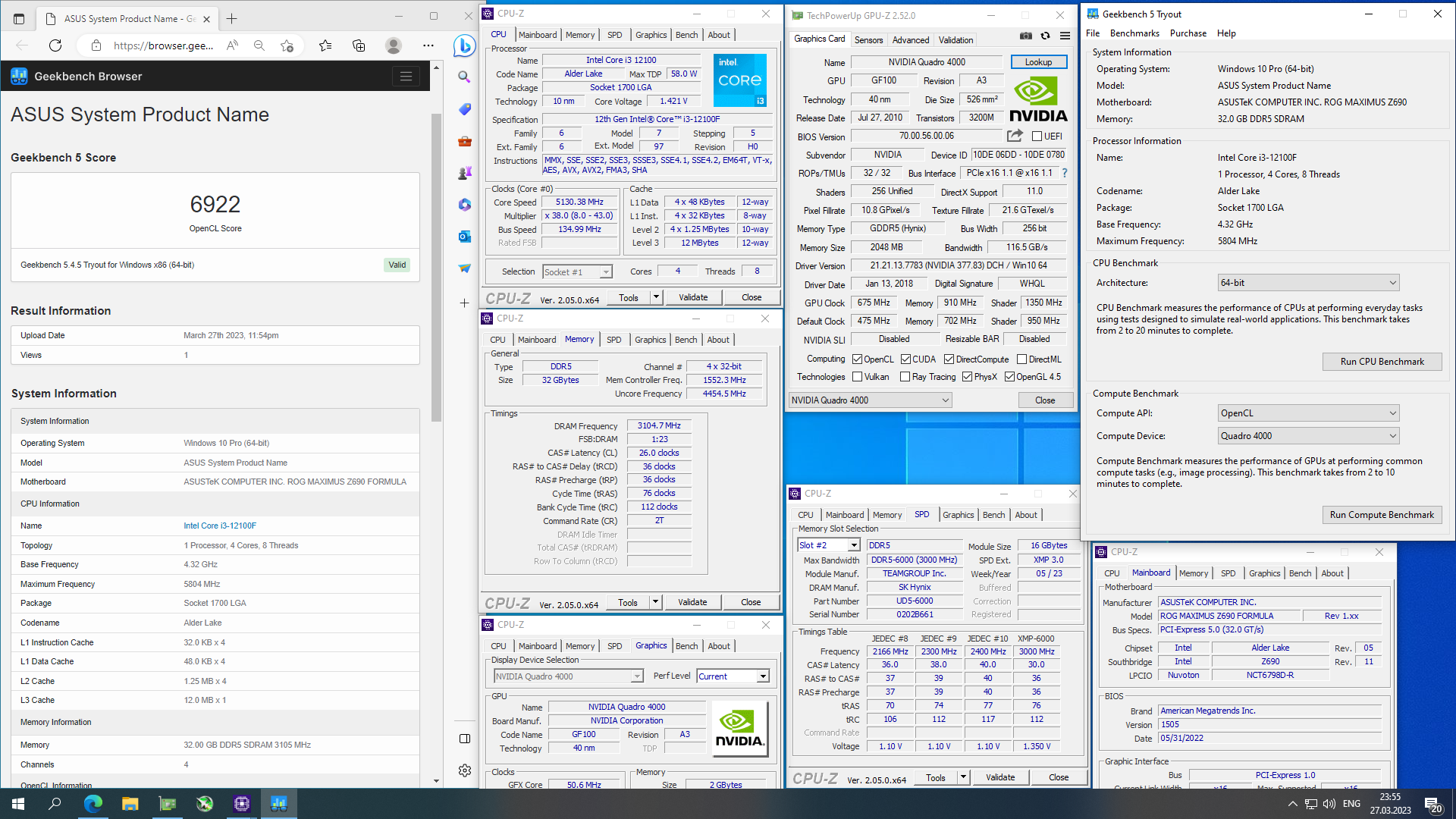Open the notification center in system tray

(1432, 805)
